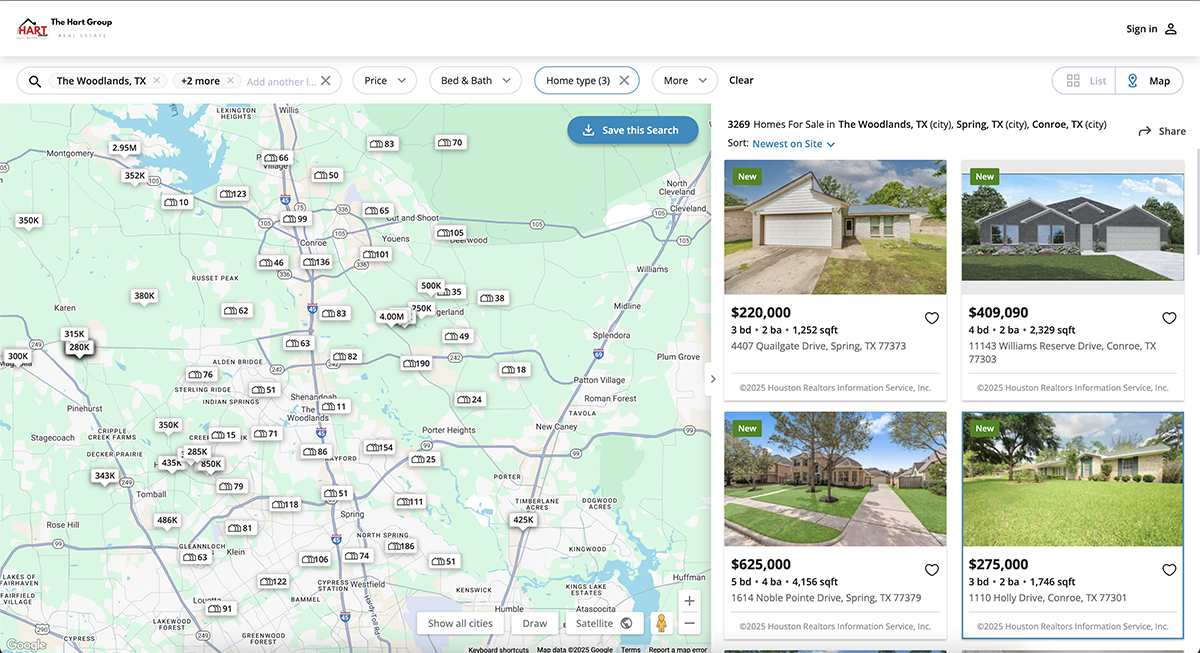Remove The Woodlands, TX location chip
Image resolution: width=1200 pixels, height=653 pixels.
[157, 81]
